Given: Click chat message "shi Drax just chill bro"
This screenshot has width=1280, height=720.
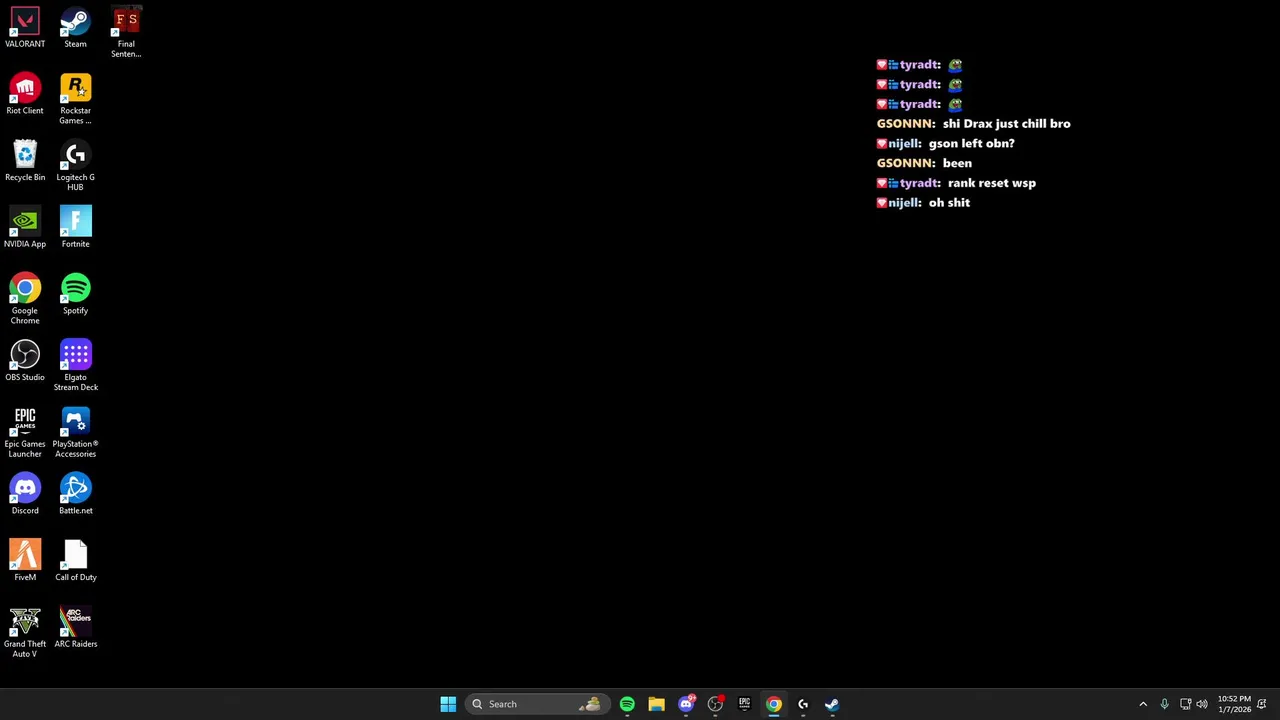Looking at the screenshot, I should [1006, 124].
